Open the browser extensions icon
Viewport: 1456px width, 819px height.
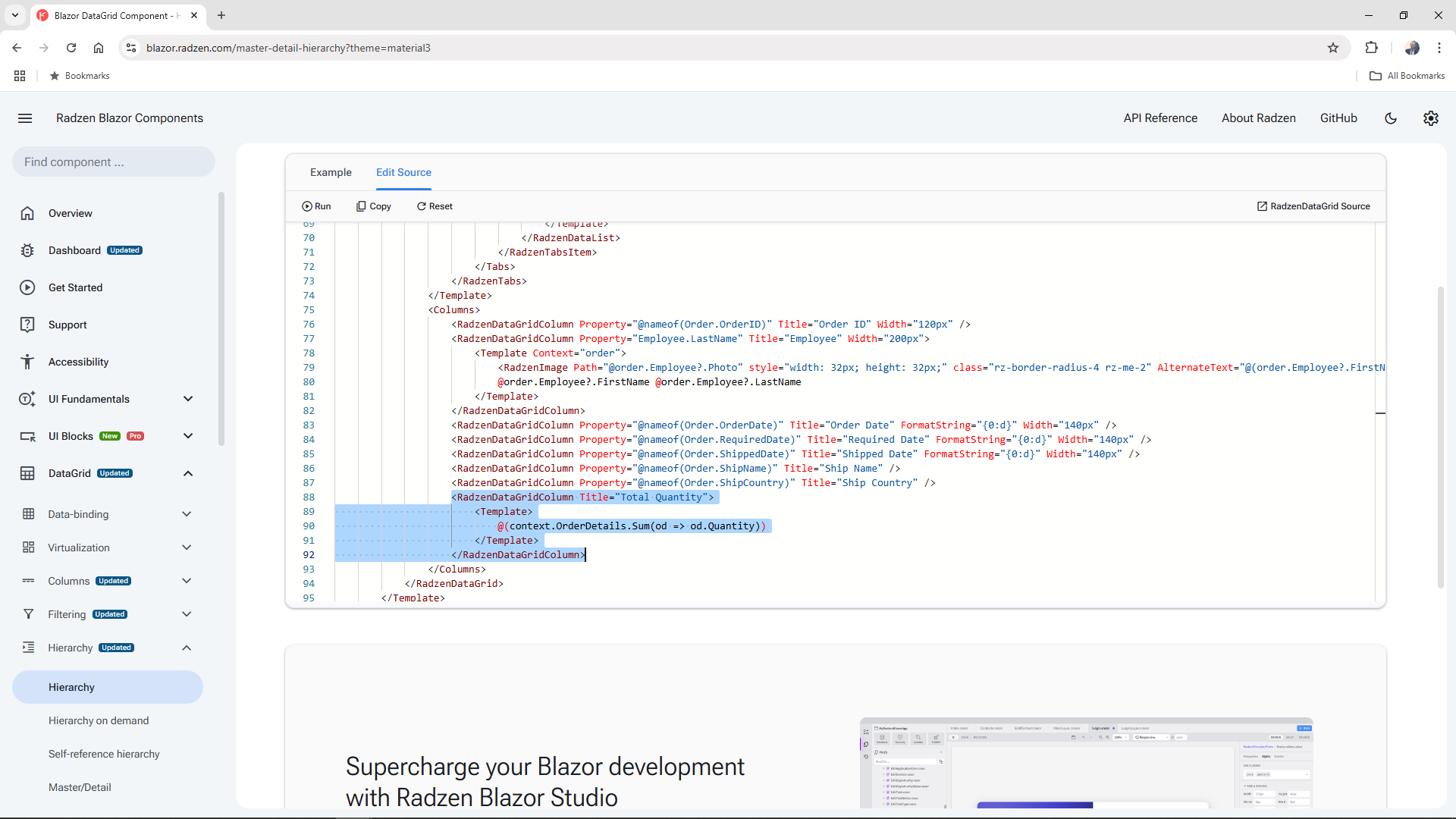1371,48
